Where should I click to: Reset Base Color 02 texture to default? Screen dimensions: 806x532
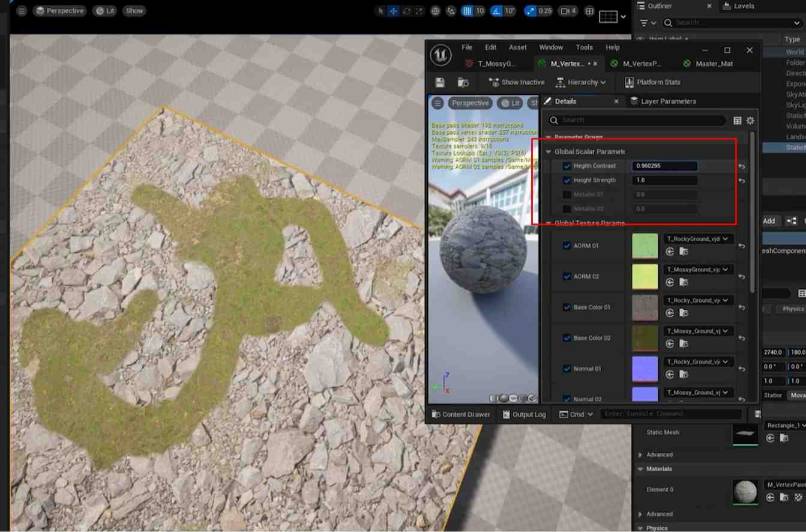[x=741, y=339]
